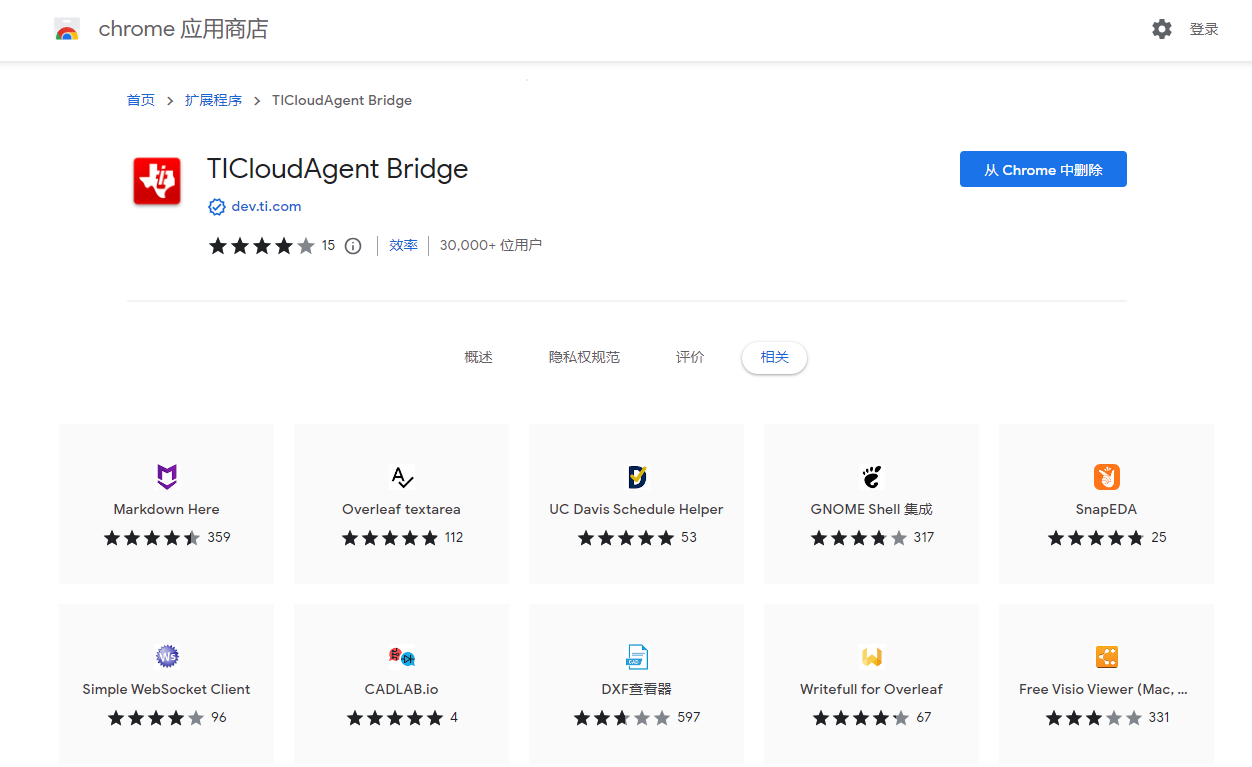Open the settings gear icon
The width and height of the screenshot is (1252, 767).
tap(1162, 30)
